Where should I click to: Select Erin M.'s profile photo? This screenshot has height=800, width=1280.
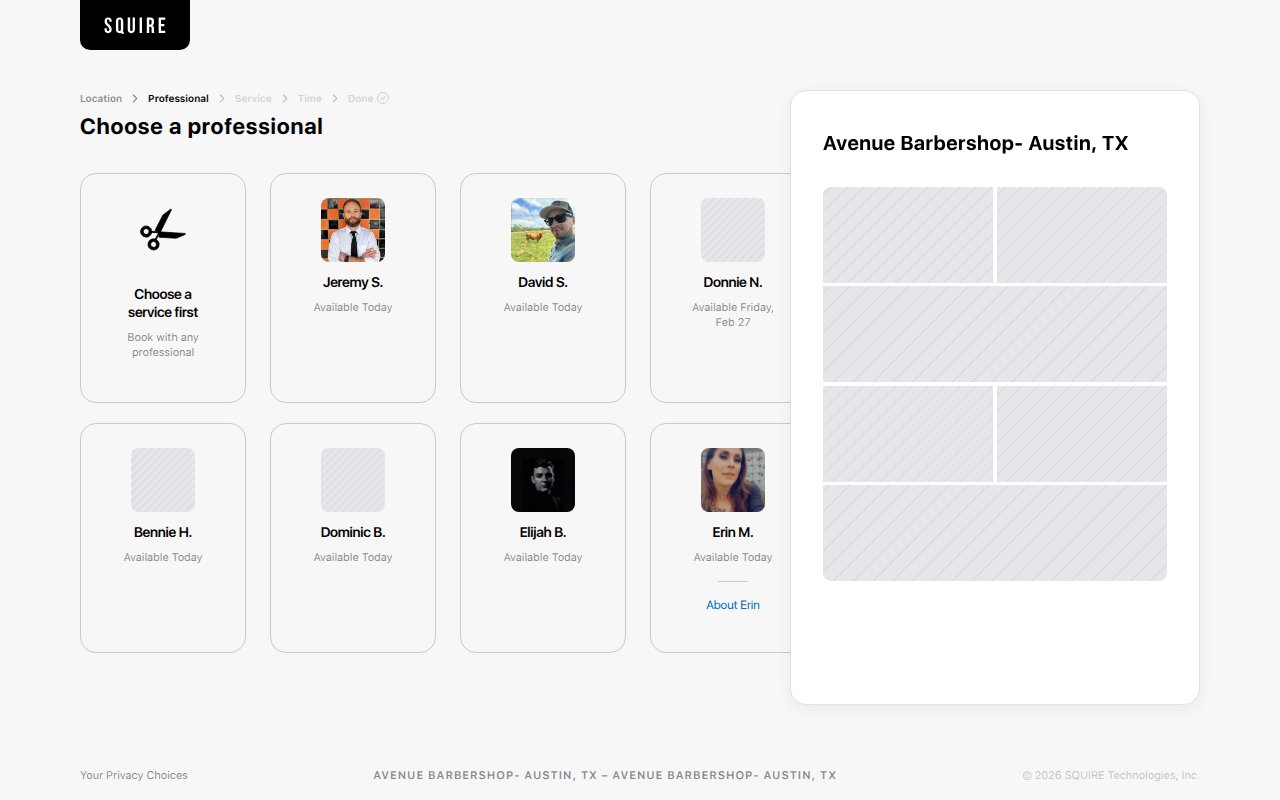(x=733, y=480)
